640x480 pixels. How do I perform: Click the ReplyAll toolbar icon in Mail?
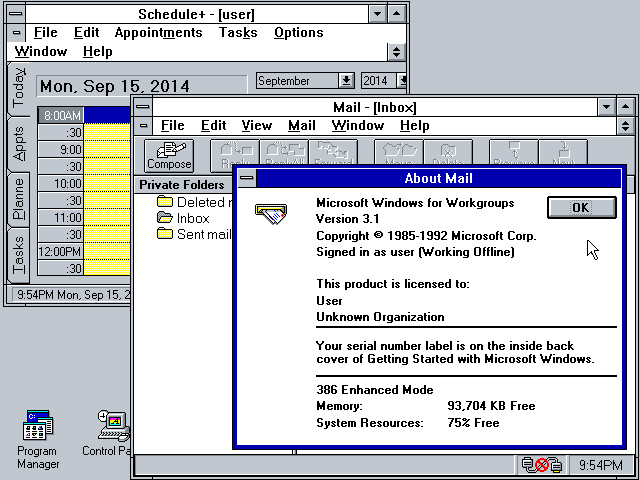pyautogui.click(x=284, y=153)
